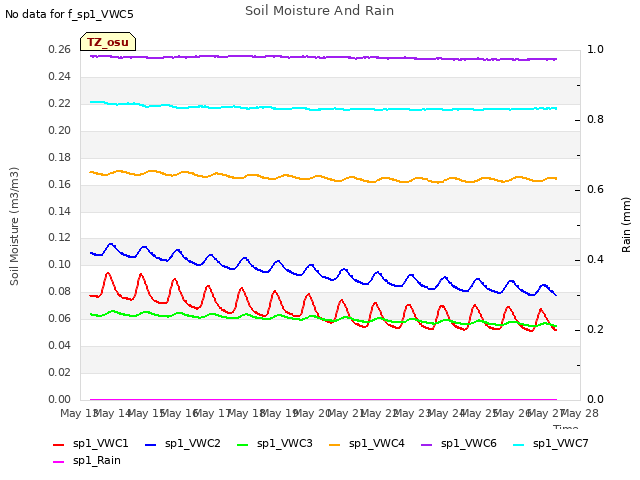Click the sp1_VWC4 legend label
640x480 pixels.
[377, 443]
